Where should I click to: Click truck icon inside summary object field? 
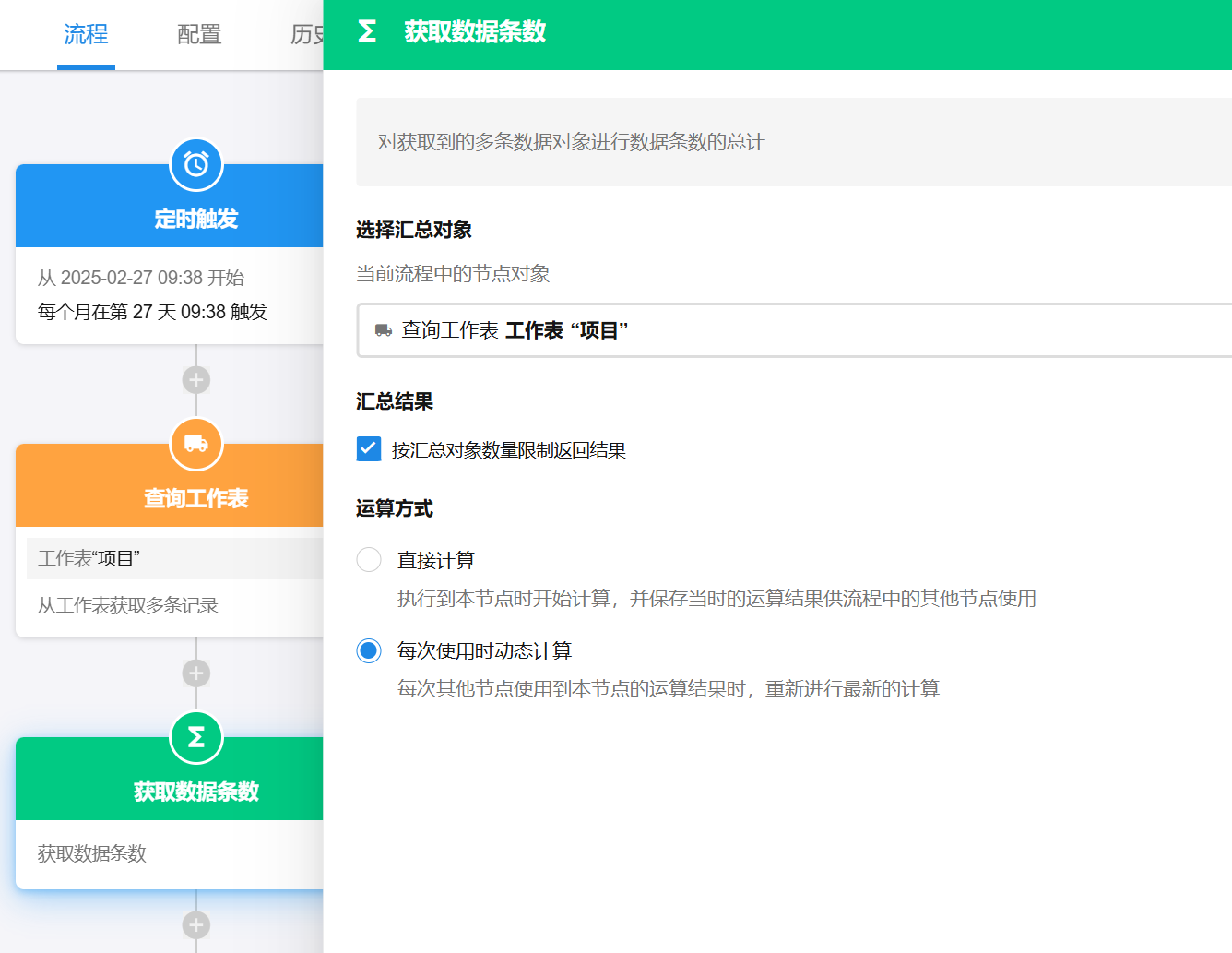tap(384, 330)
